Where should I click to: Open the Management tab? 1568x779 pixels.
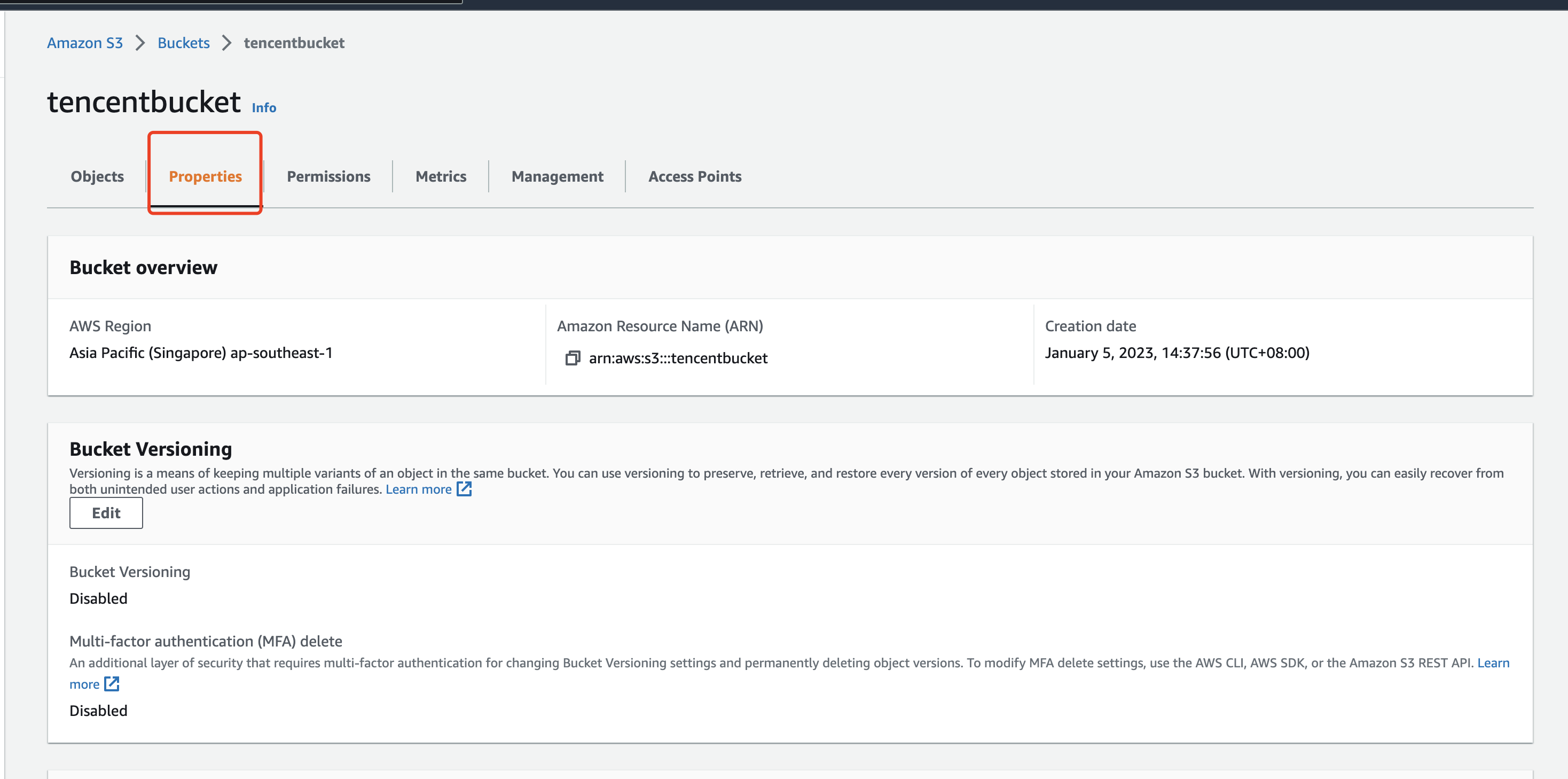click(557, 177)
